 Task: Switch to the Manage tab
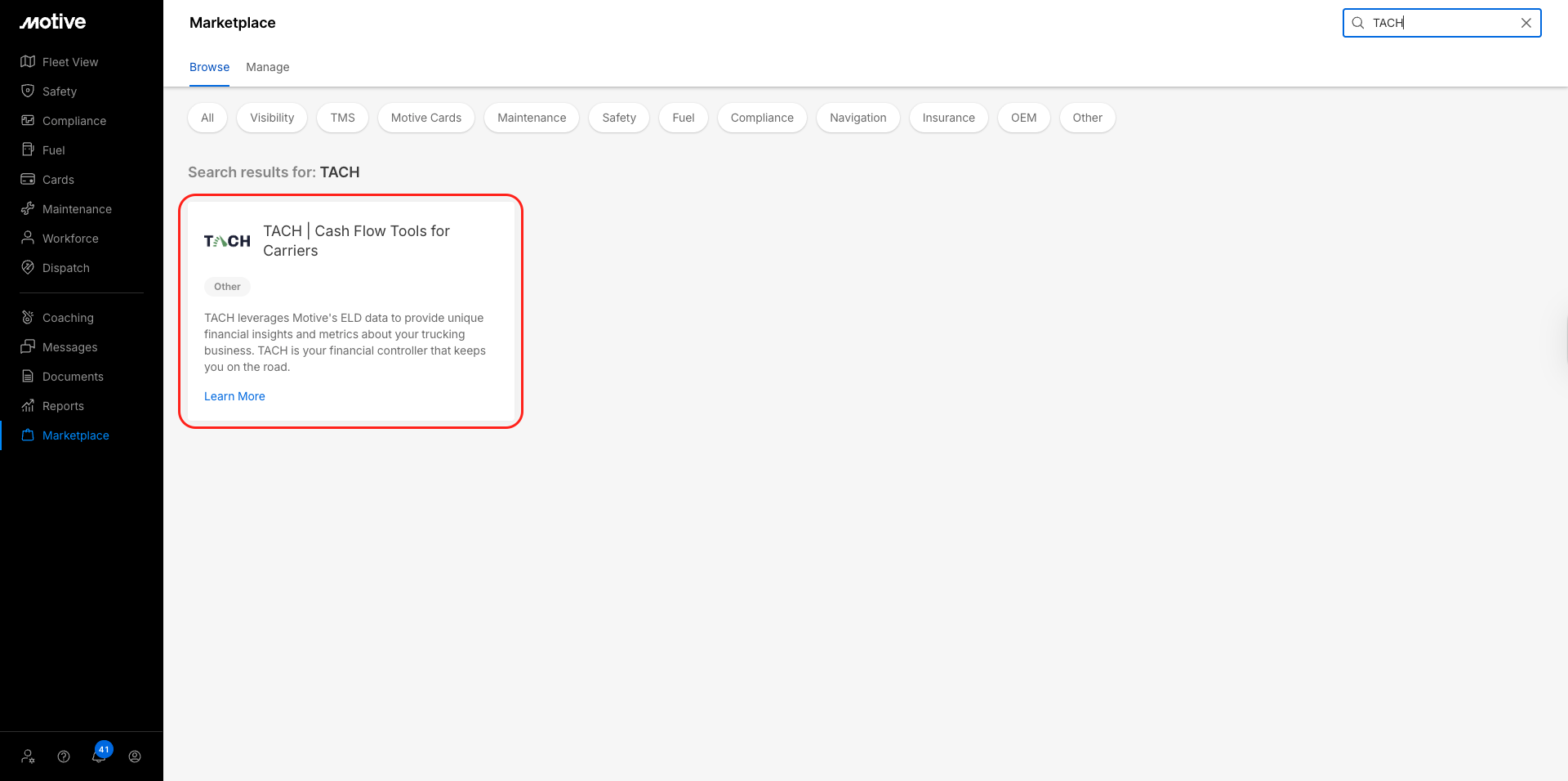pyautogui.click(x=267, y=67)
